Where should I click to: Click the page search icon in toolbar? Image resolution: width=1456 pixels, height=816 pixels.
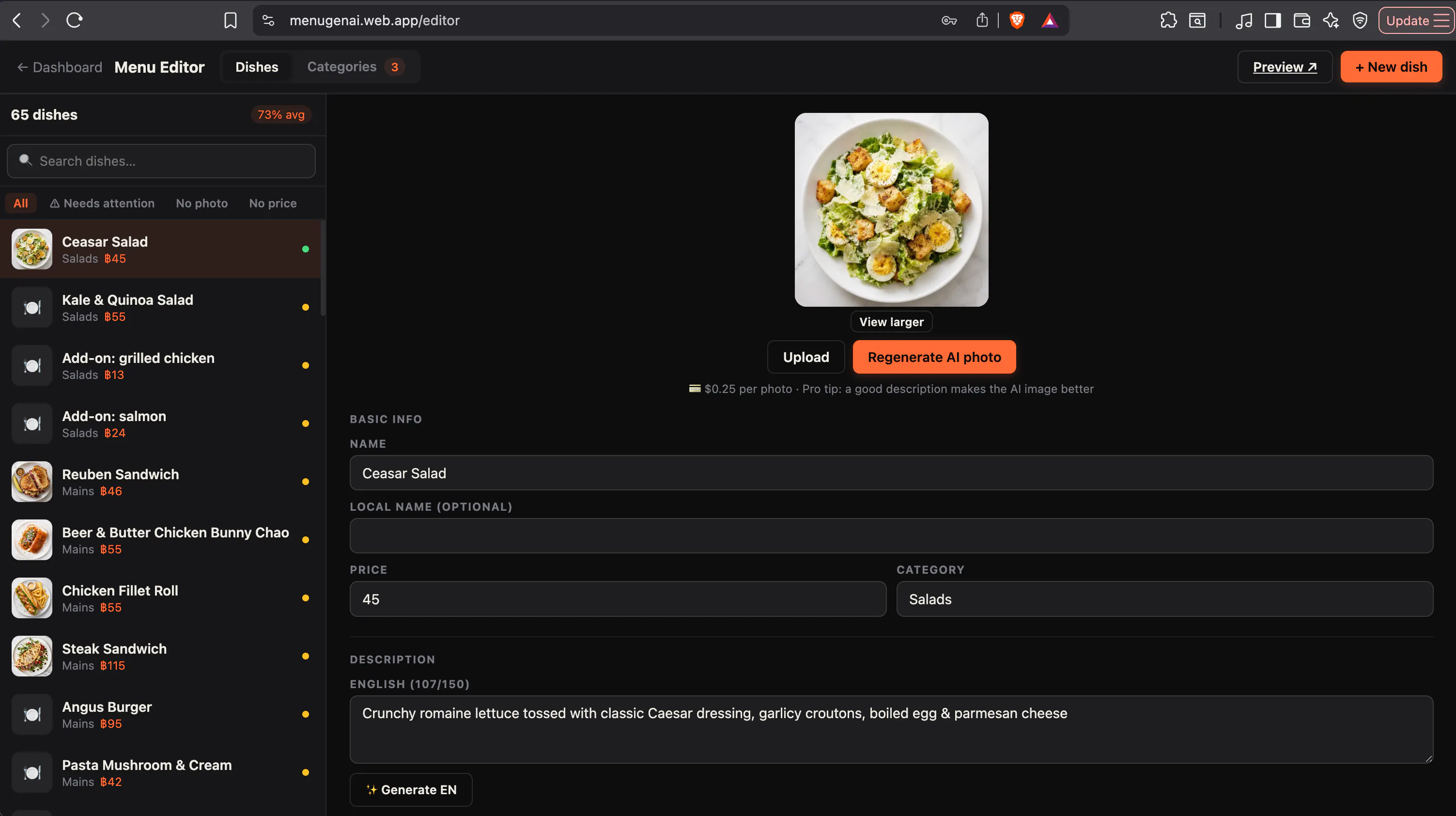point(1197,20)
